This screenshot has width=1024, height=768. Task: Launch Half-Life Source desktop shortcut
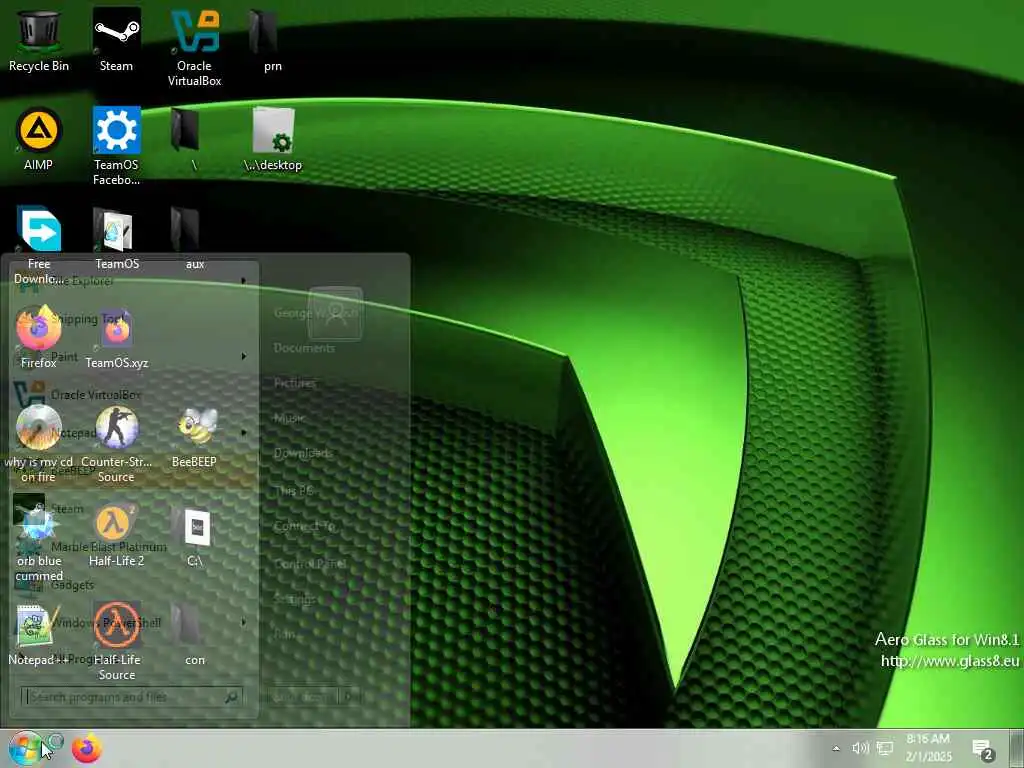[116, 641]
